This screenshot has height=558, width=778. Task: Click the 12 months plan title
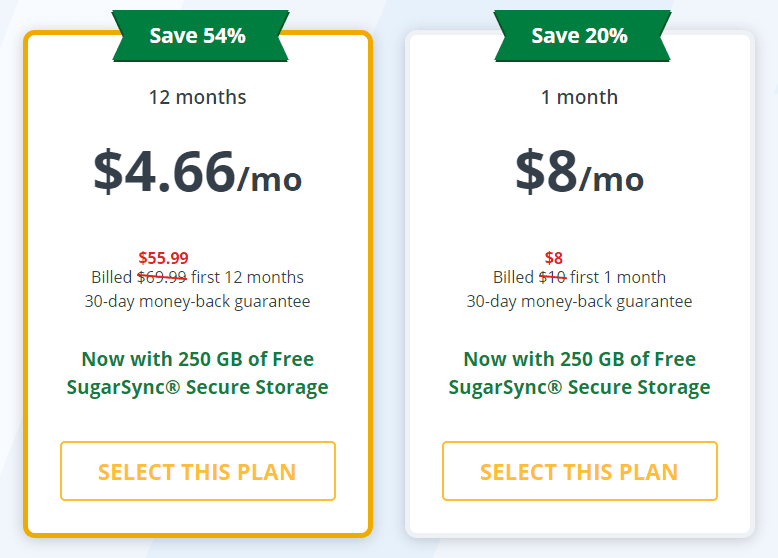click(197, 97)
